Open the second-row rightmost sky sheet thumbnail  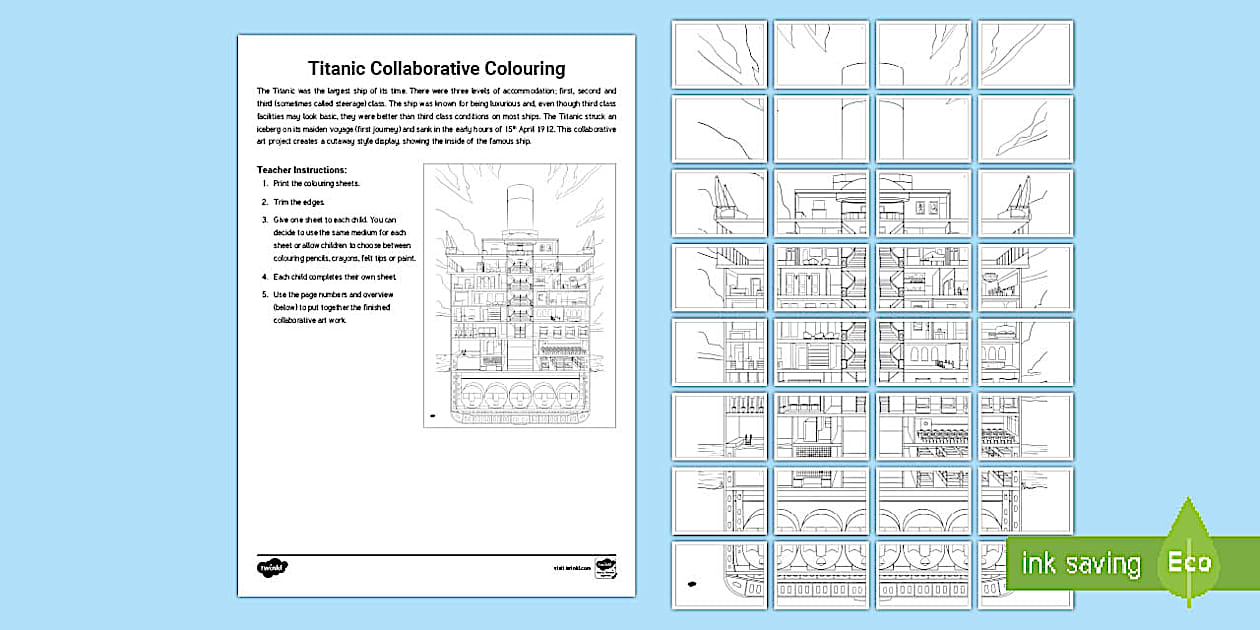1025,129
